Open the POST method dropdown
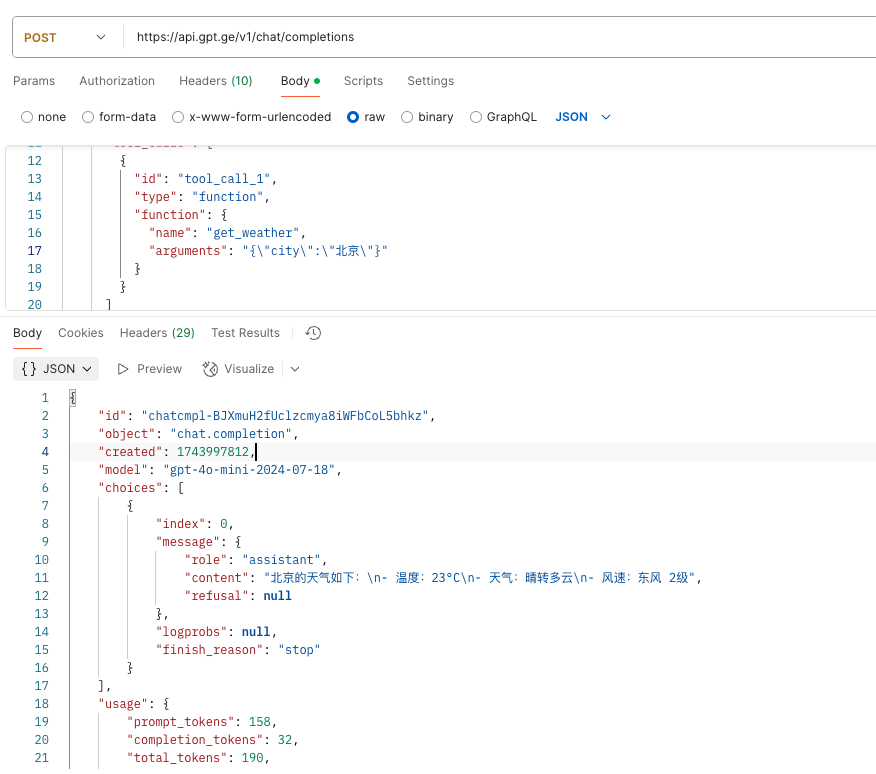The image size is (876, 774). [x=65, y=37]
